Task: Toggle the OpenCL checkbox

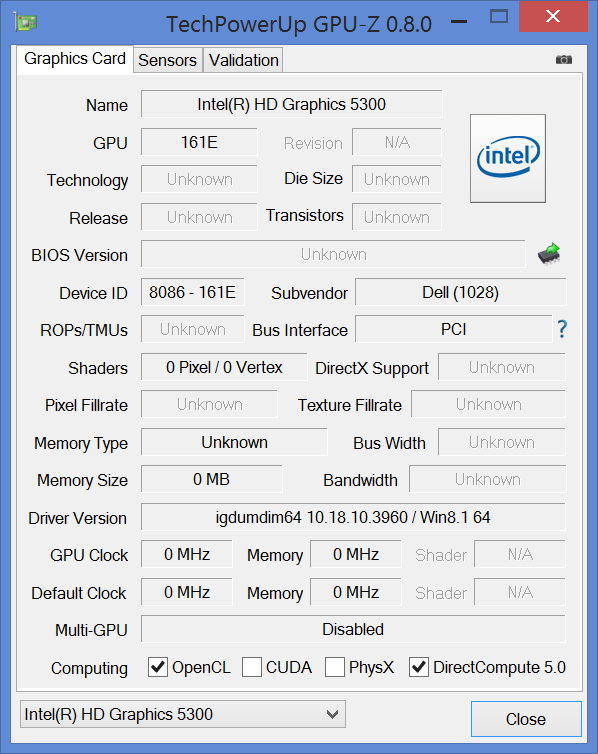Action: pos(158,667)
